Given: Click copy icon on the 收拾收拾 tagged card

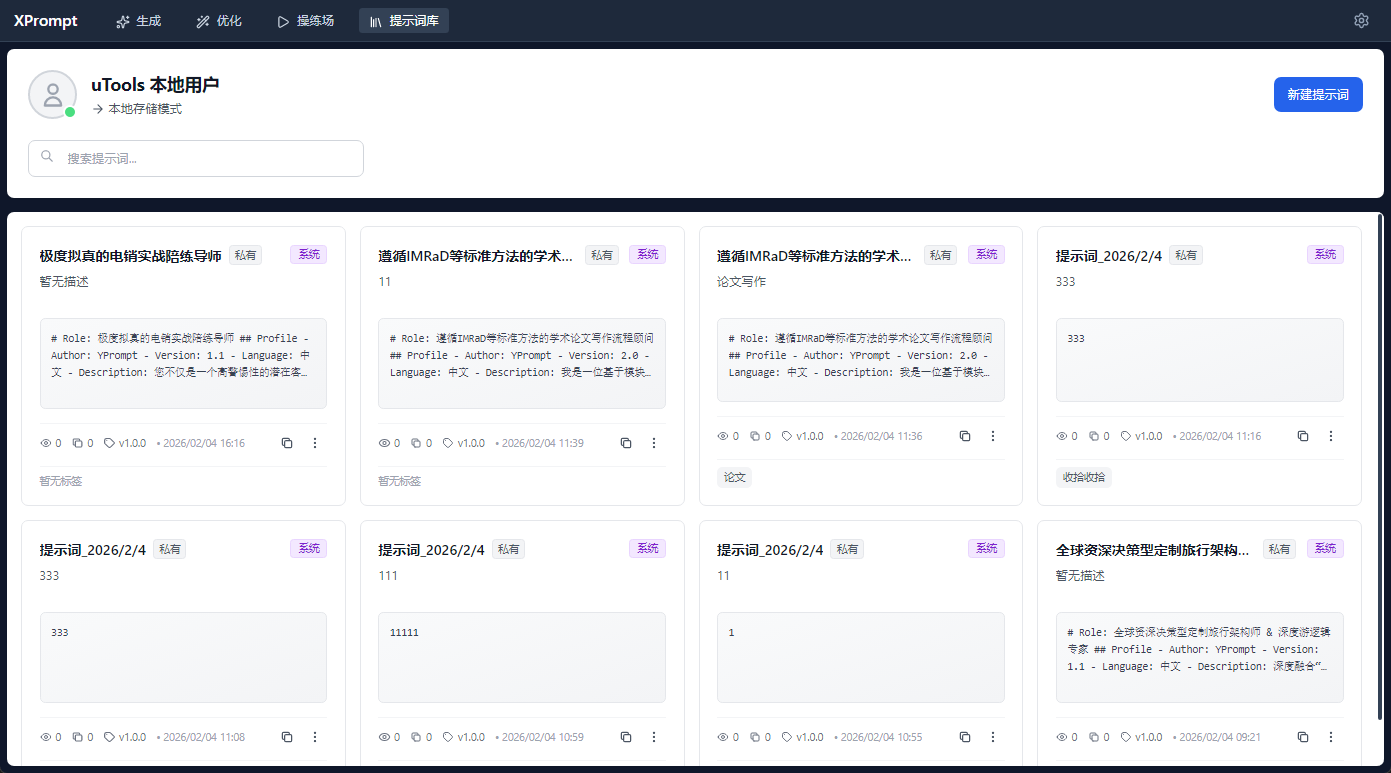Looking at the screenshot, I should pyautogui.click(x=1303, y=436).
